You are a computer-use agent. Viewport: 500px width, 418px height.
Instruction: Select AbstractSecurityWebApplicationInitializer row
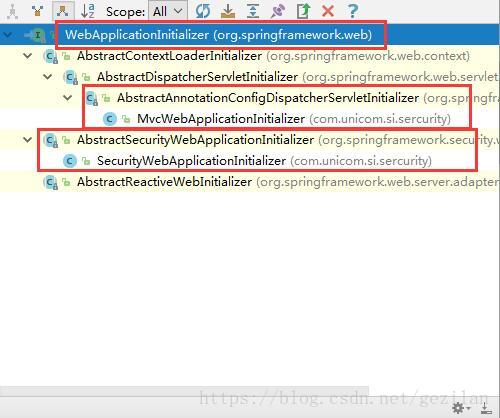[250, 140]
